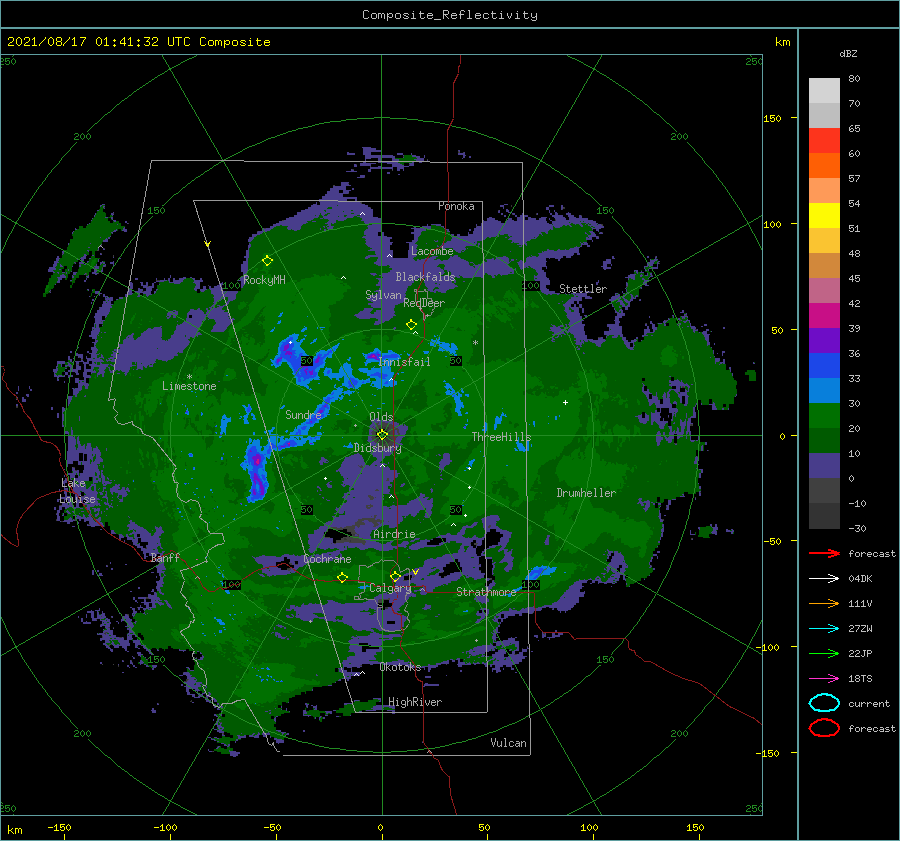
Task: Click the -150 tick on bottom axis
Action: coord(59,827)
